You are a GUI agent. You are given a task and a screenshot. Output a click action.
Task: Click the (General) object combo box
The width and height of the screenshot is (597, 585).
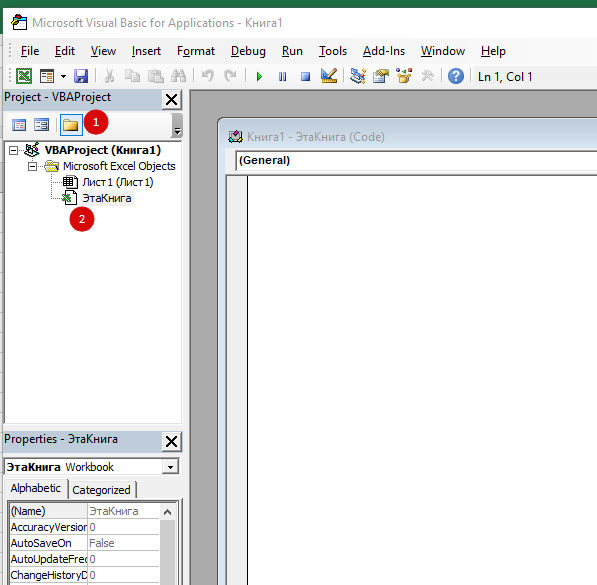(x=416, y=161)
